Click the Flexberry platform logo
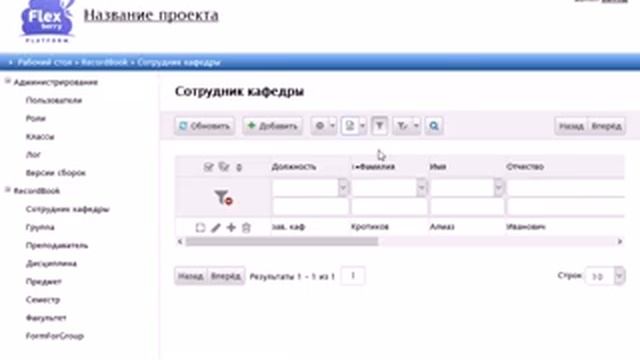Viewport: 640px width, 360px height. tap(47, 20)
